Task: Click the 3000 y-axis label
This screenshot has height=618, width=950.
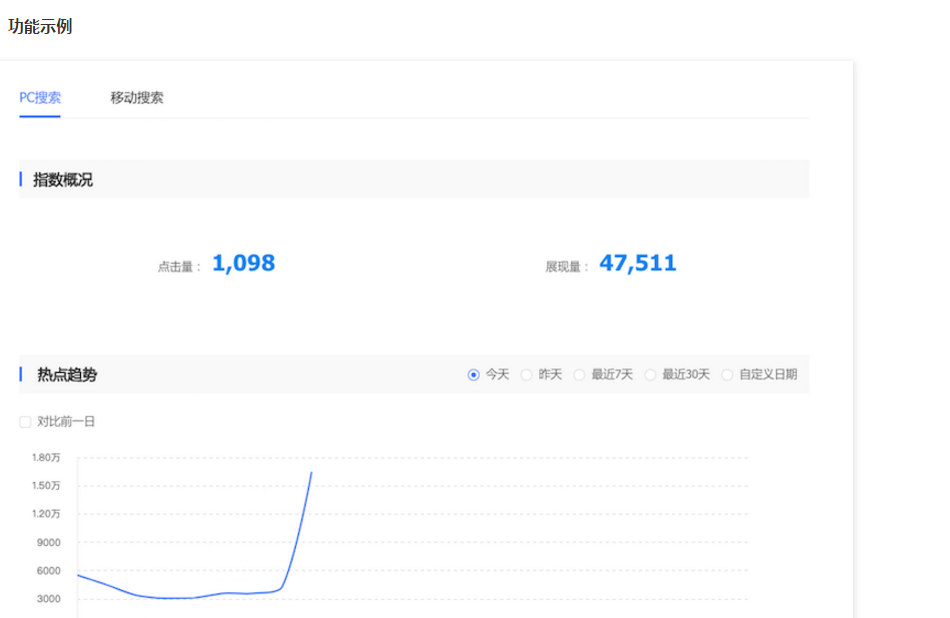Action: [49, 599]
